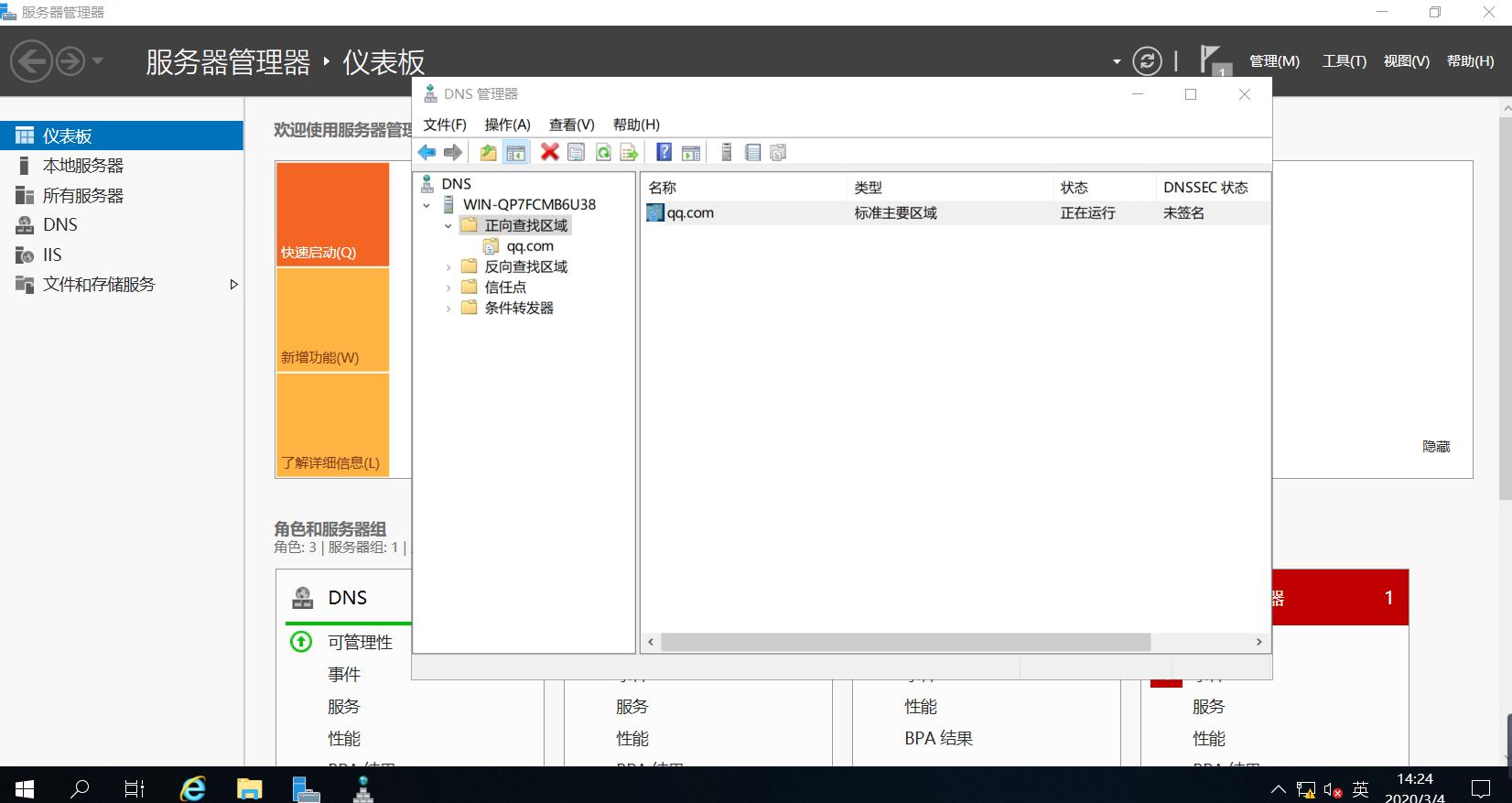
Task: Collapse the 正向查找区域 tree node
Action: click(448, 226)
